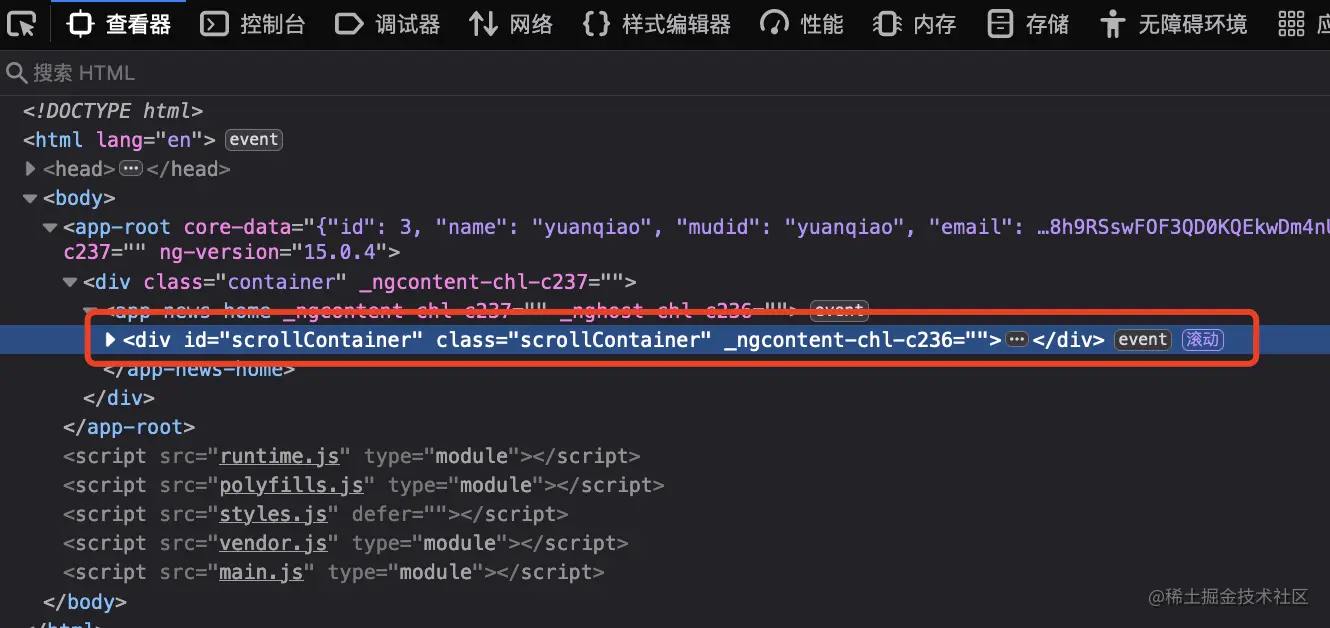Click the event badge on html element

pyautogui.click(x=254, y=140)
